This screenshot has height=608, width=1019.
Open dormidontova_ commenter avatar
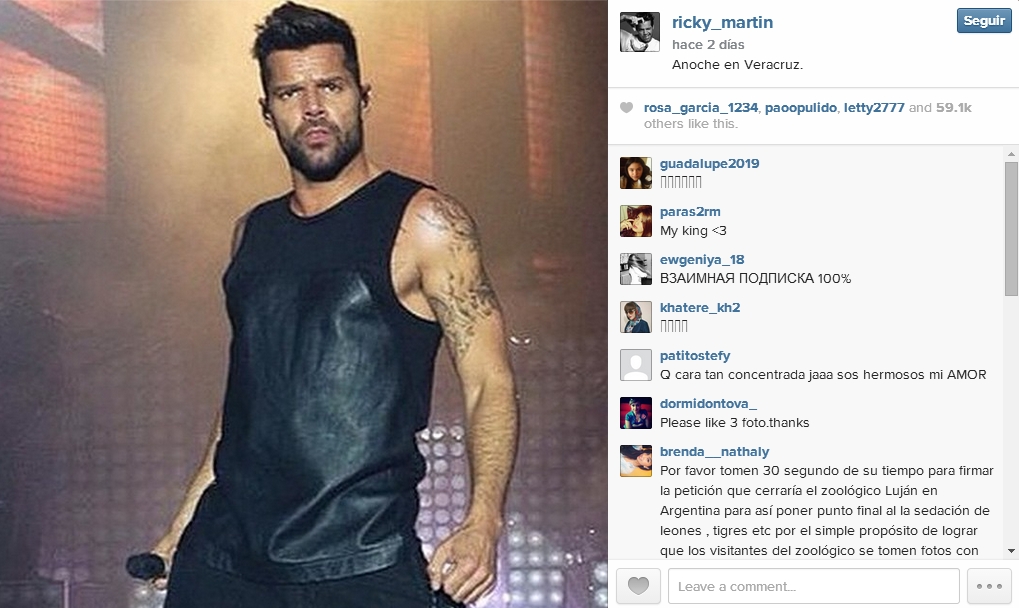point(636,413)
